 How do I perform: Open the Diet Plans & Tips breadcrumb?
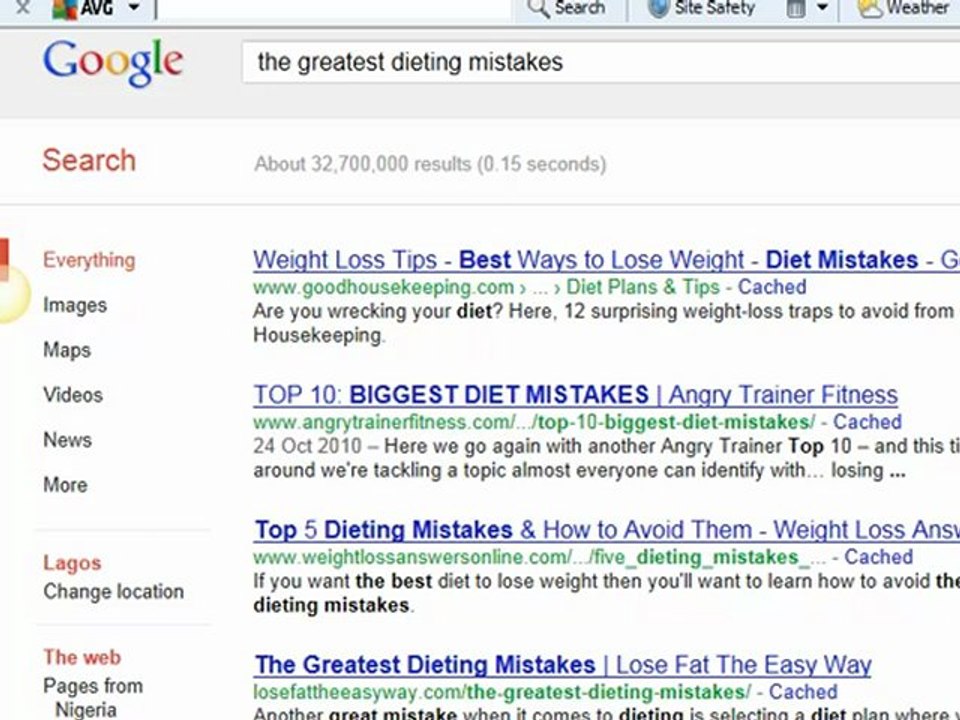[x=642, y=287]
